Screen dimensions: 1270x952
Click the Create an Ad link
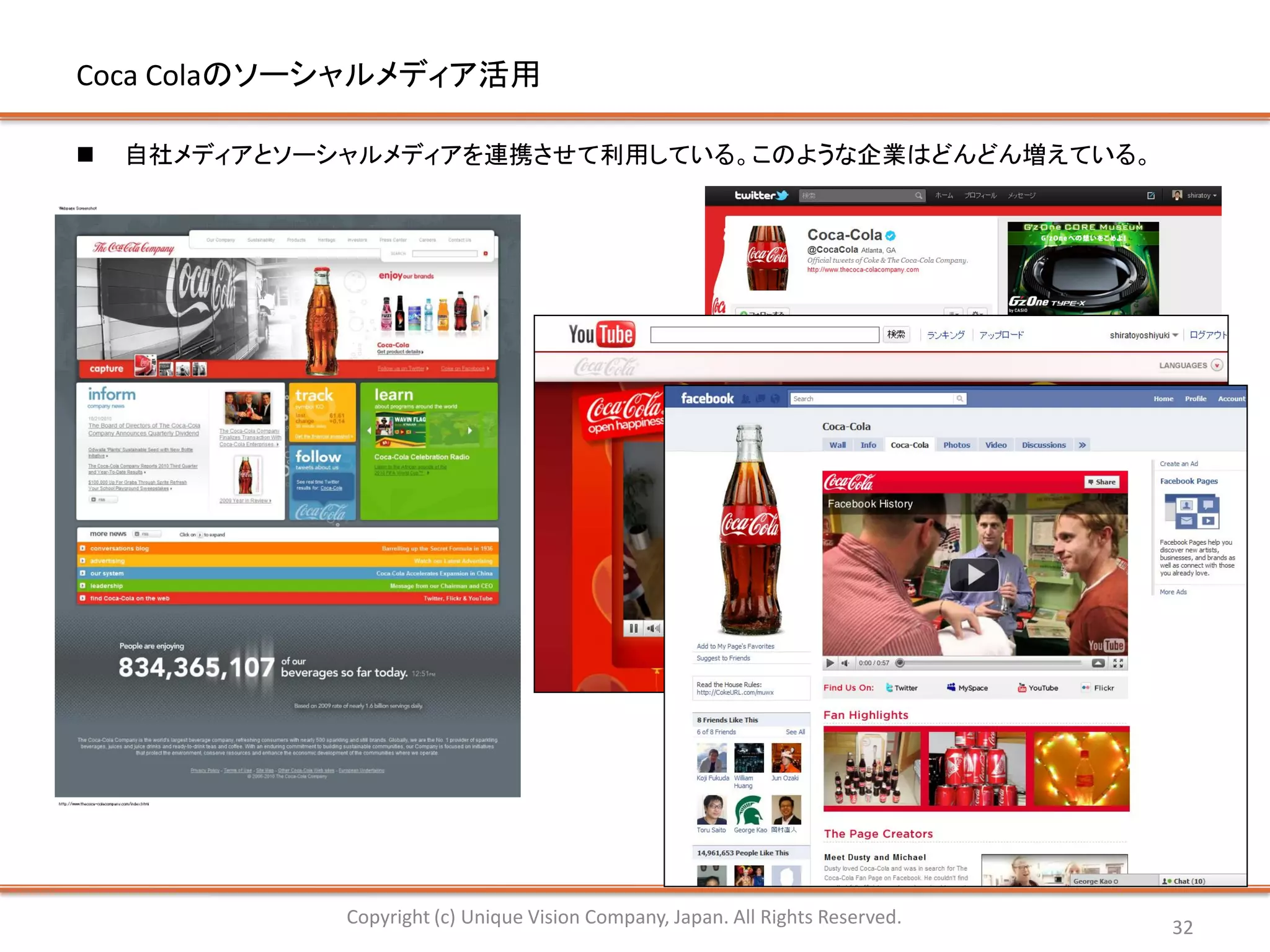(x=1179, y=464)
